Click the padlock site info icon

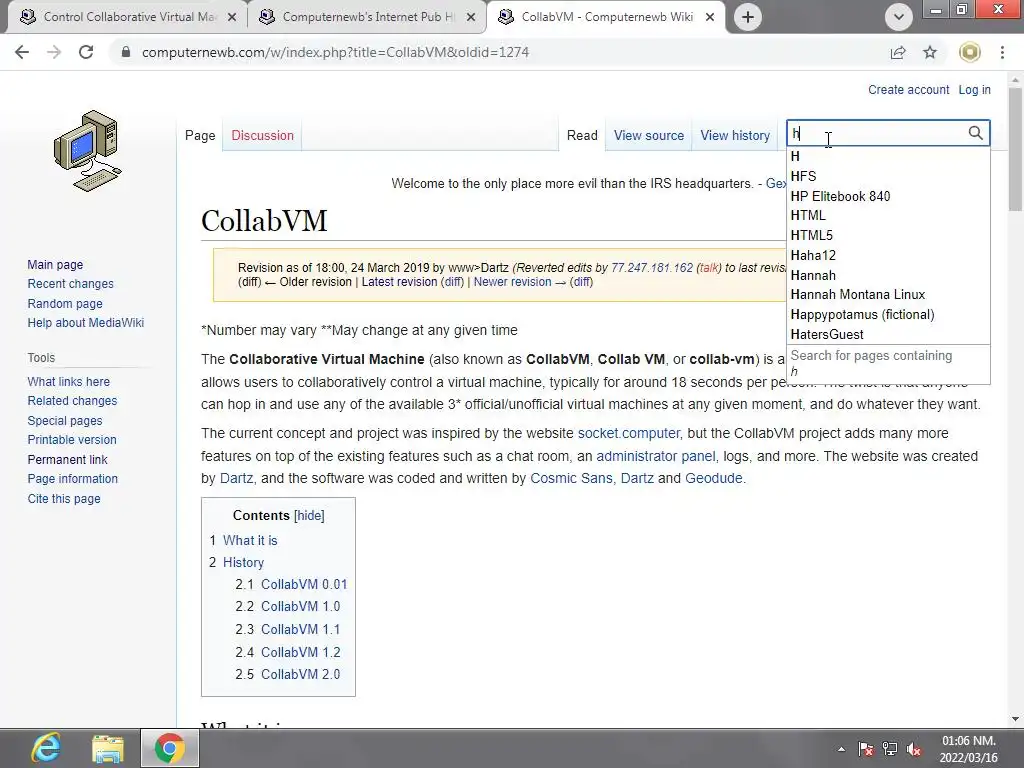click(x=126, y=52)
